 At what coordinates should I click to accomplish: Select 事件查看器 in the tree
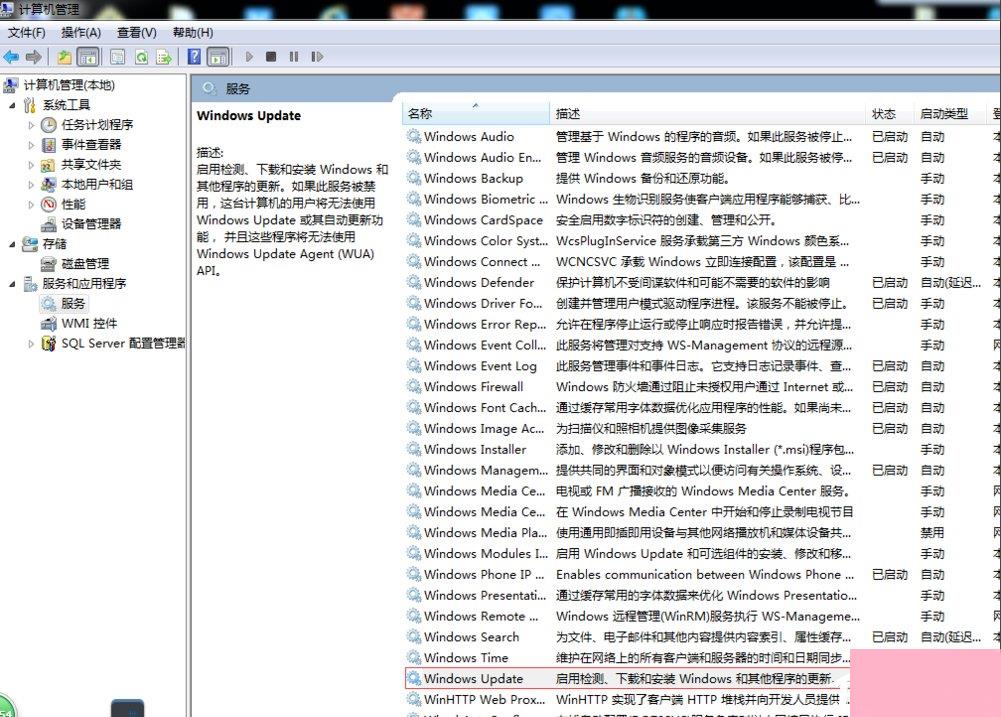(91, 144)
